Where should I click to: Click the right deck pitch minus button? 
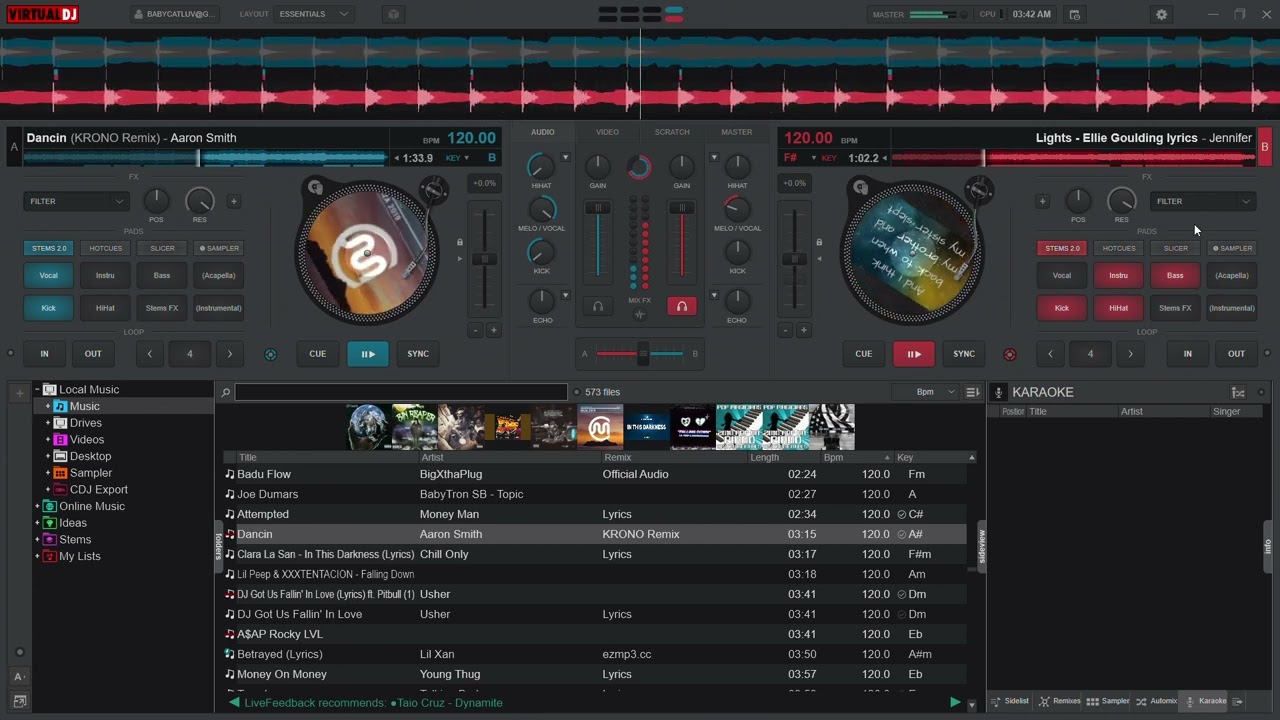pyautogui.click(x=786, y=330)
